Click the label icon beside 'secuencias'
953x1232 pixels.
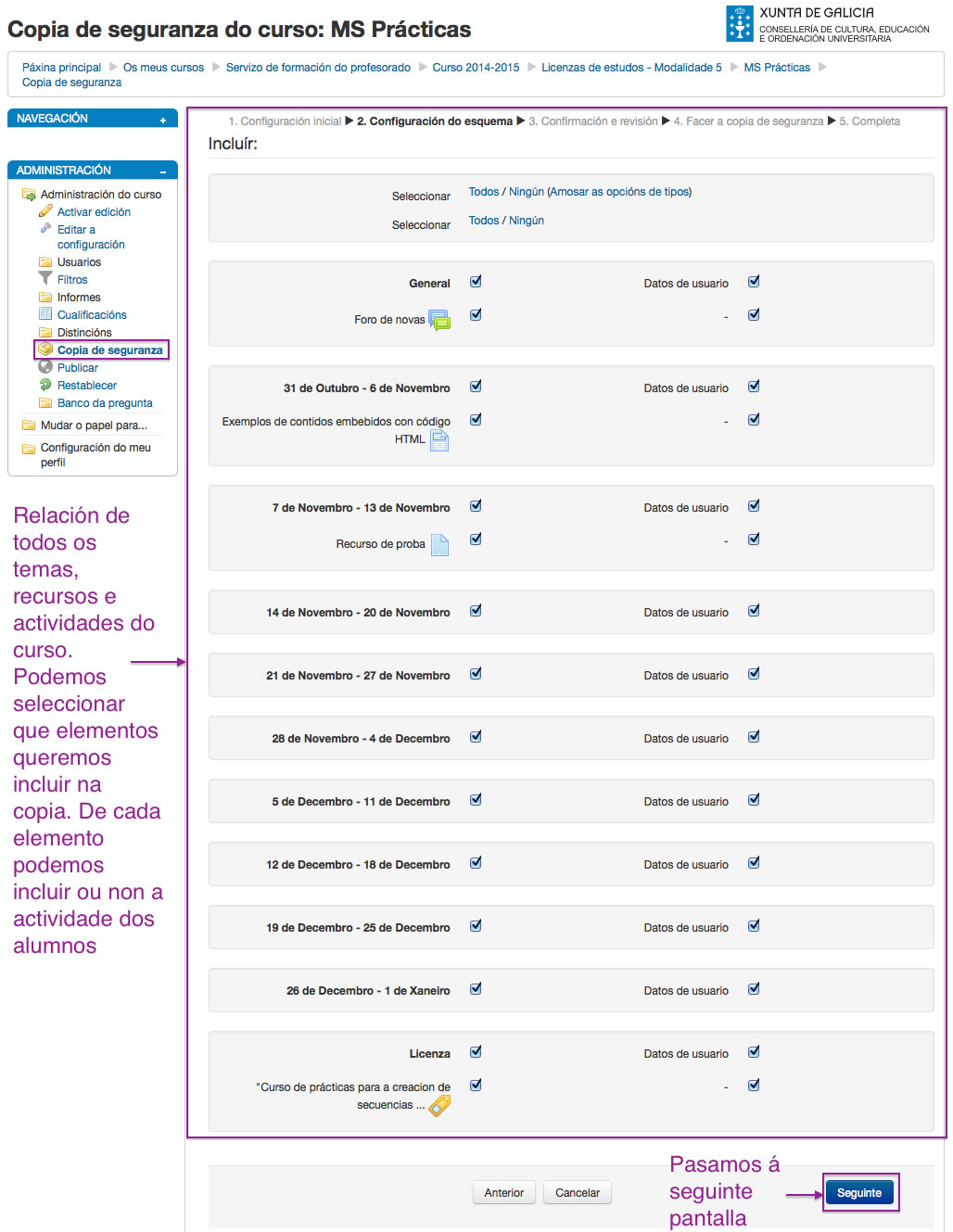point(439,1105)
